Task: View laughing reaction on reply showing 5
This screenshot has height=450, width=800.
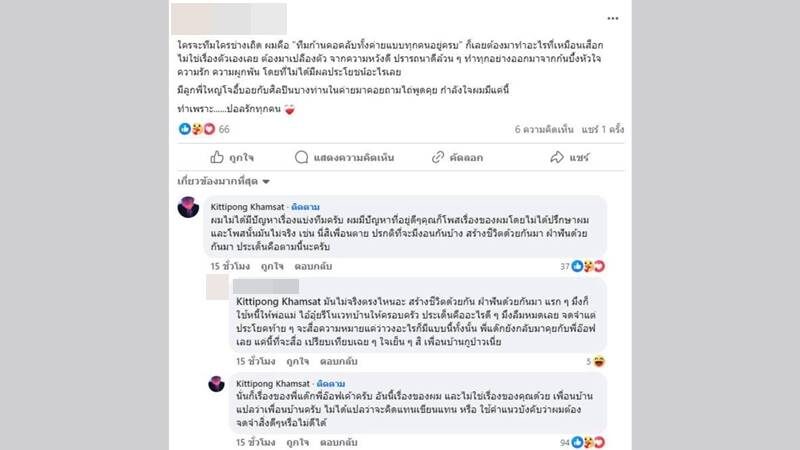Action: click(x=595, y=361)
